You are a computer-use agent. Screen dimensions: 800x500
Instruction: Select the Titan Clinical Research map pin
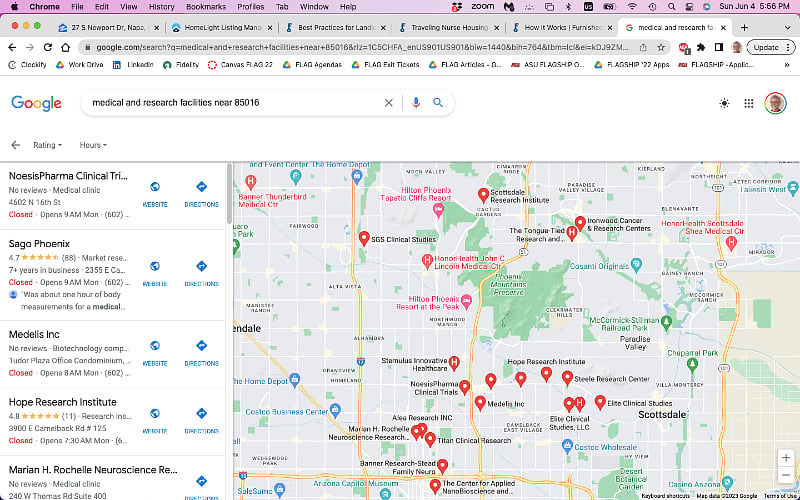pyautogui.click(x=430, y=439)
